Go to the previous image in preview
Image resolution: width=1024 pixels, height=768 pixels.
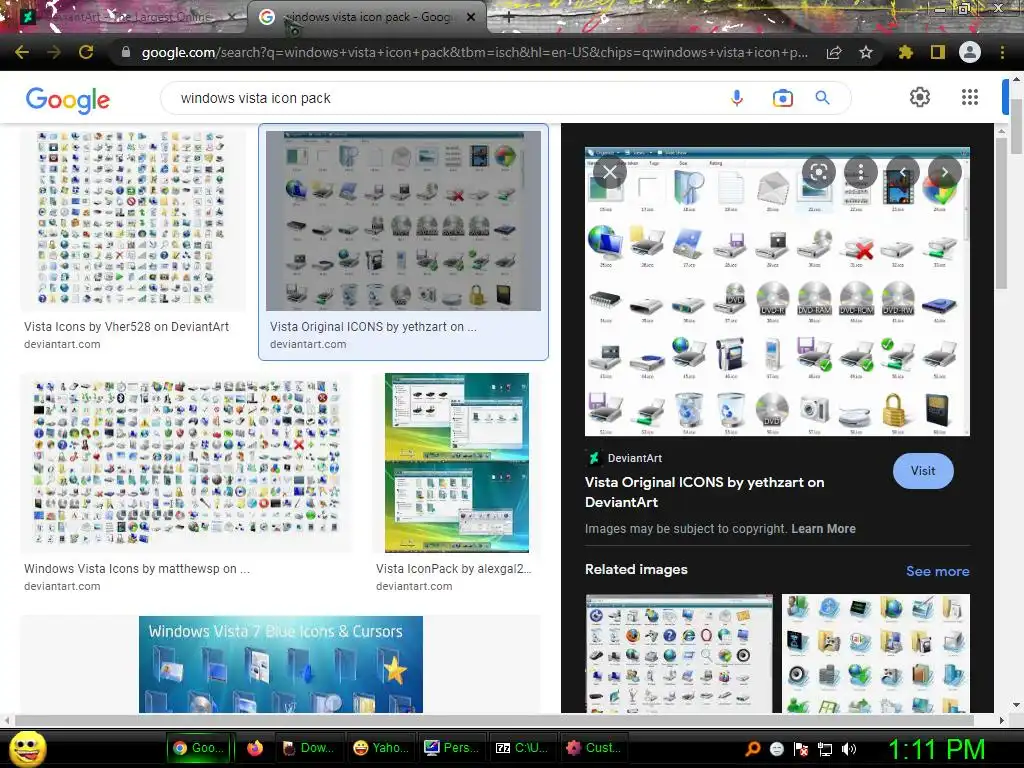click(x=903, y=172)
